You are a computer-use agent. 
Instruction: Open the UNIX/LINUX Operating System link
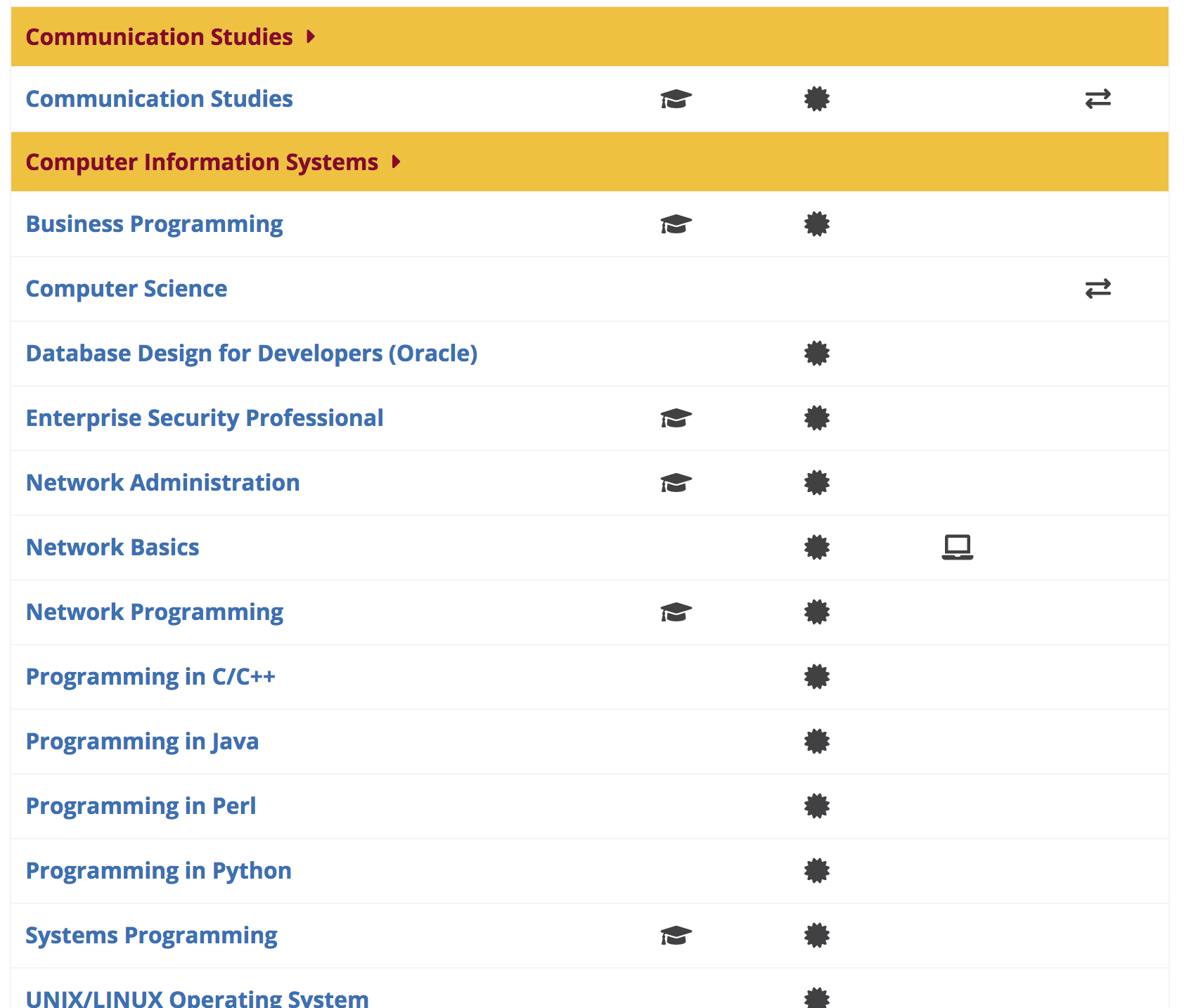(197, 998)
